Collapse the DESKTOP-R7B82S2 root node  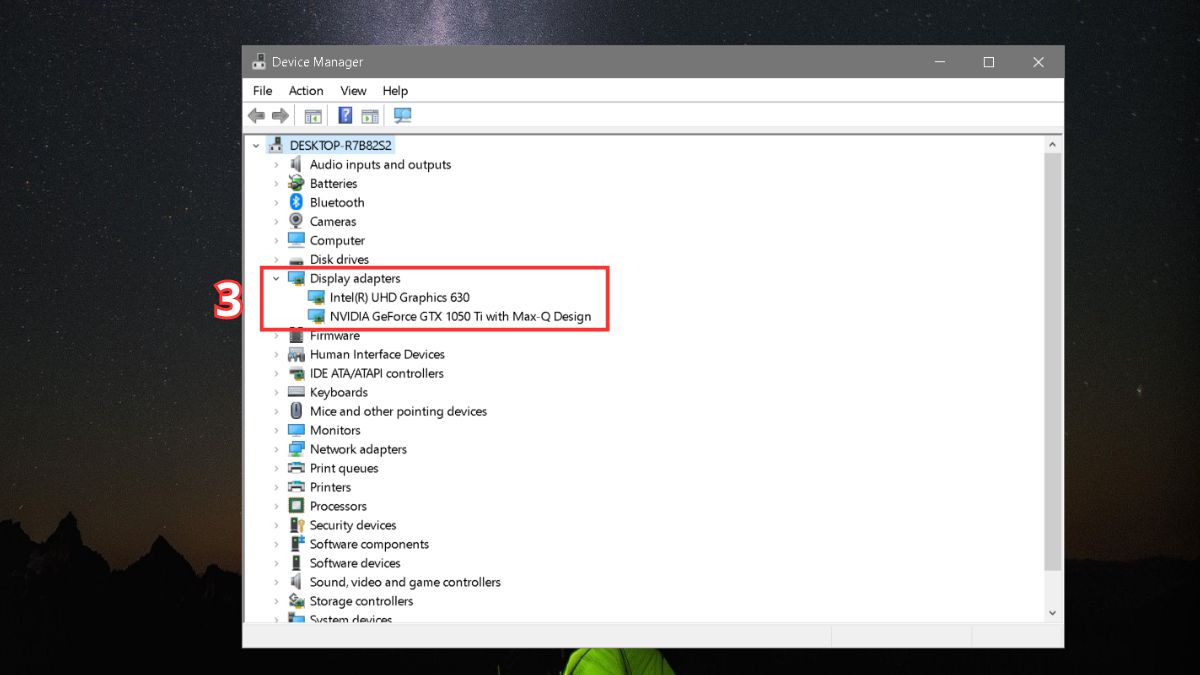[257, 144]
